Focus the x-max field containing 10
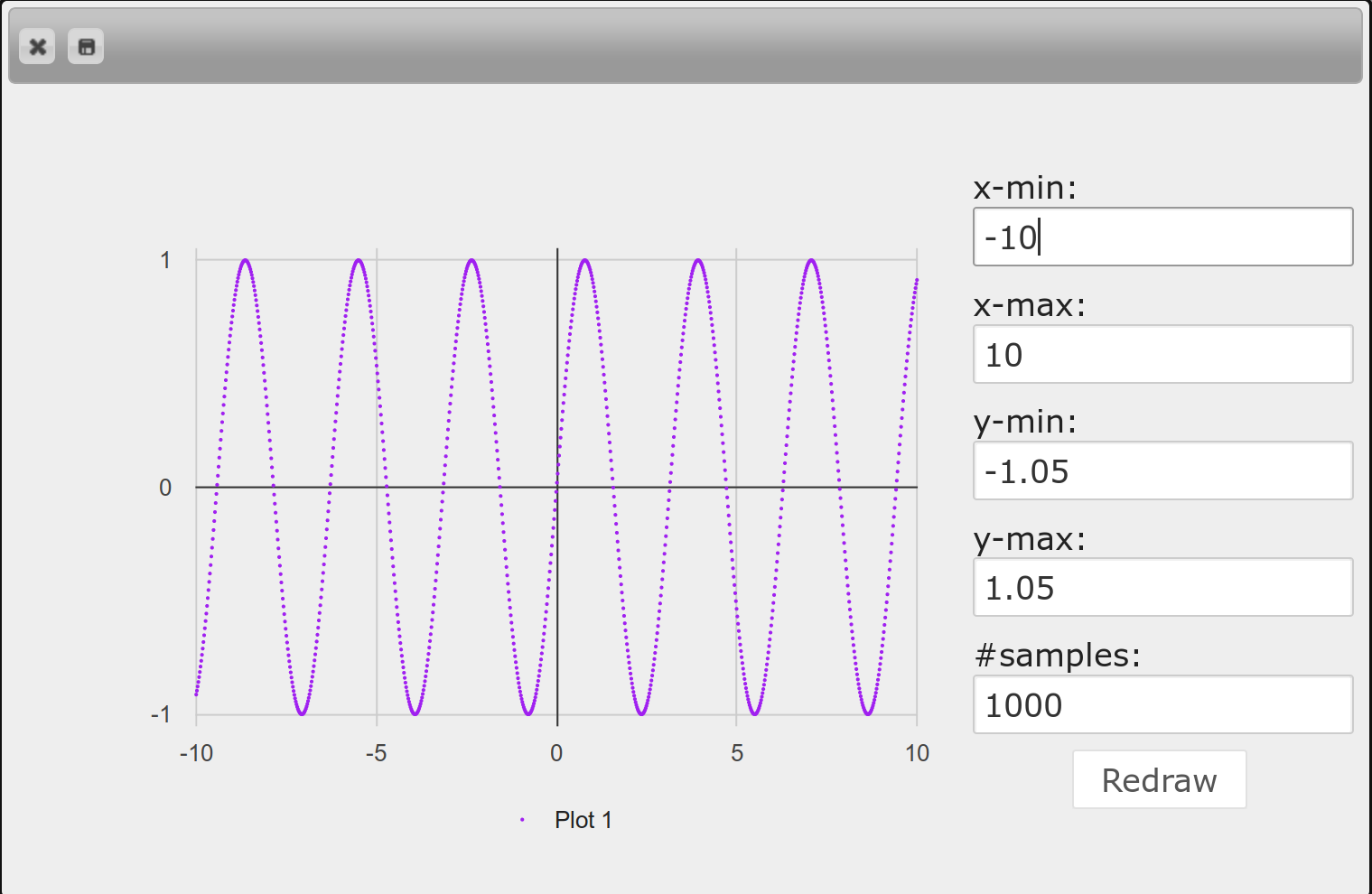This screenshot has height=894, width=1372. [x=1162, y=355]
